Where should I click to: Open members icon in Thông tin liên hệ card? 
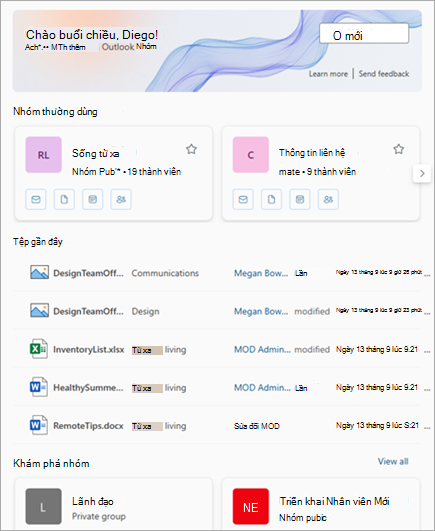tap(328, 199)
